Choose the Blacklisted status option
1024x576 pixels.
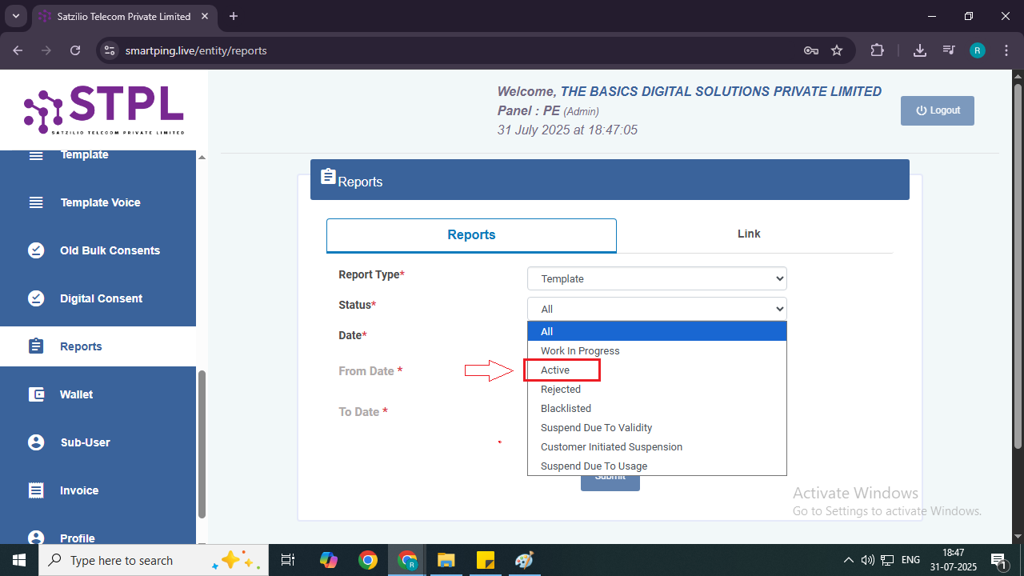[x=656, y=408]
